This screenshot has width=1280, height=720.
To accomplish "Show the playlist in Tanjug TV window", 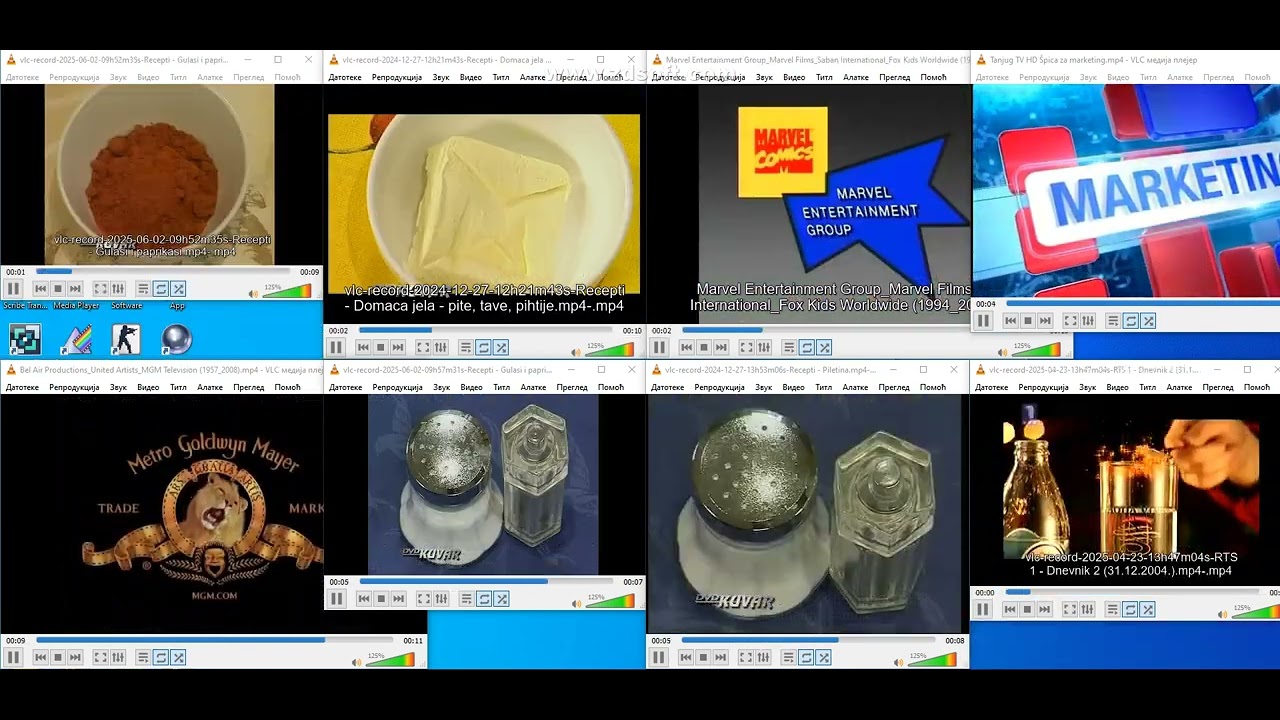I will [x=1113, y=321].
